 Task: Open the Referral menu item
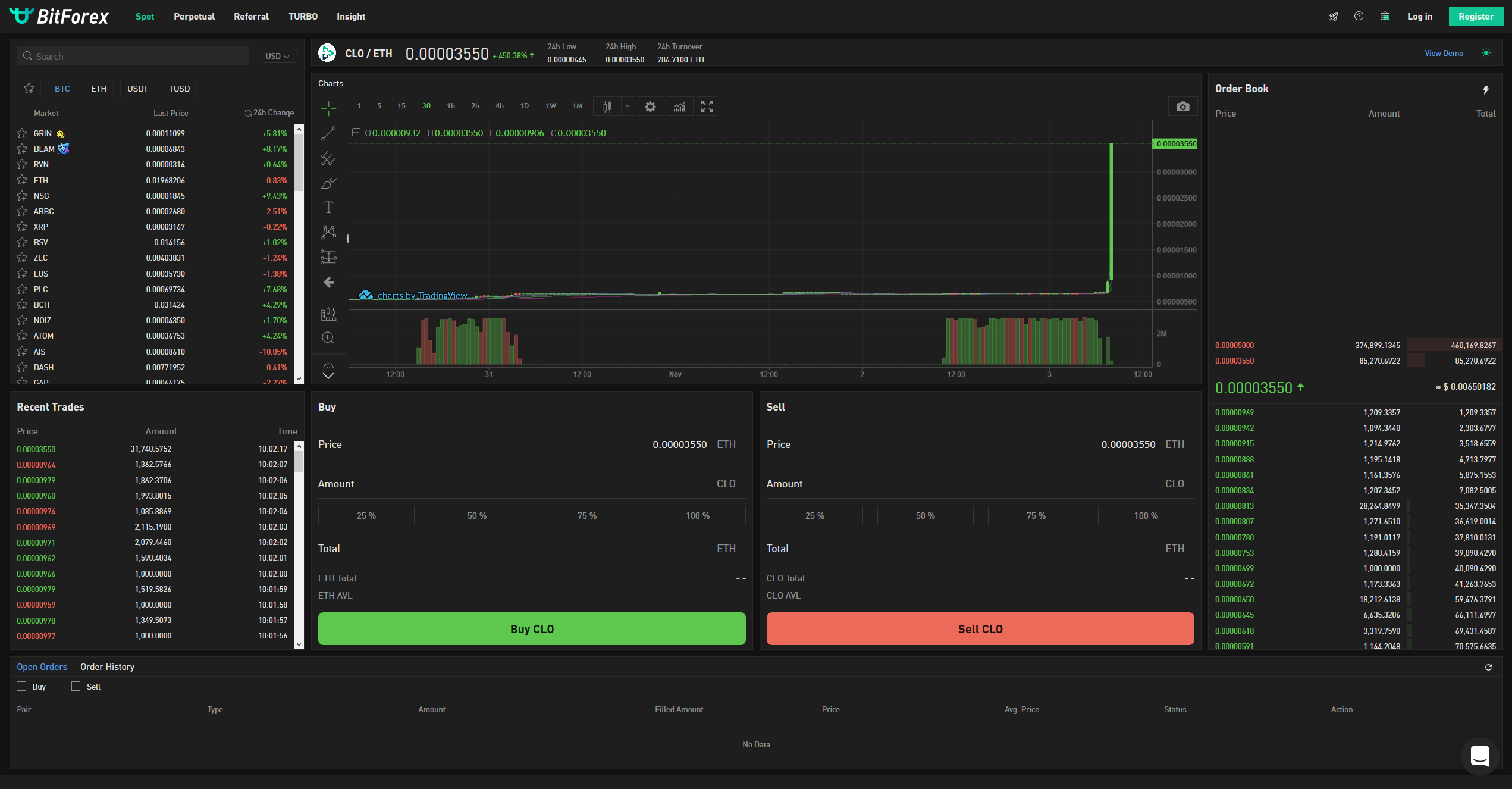click(x=251, y=17)
